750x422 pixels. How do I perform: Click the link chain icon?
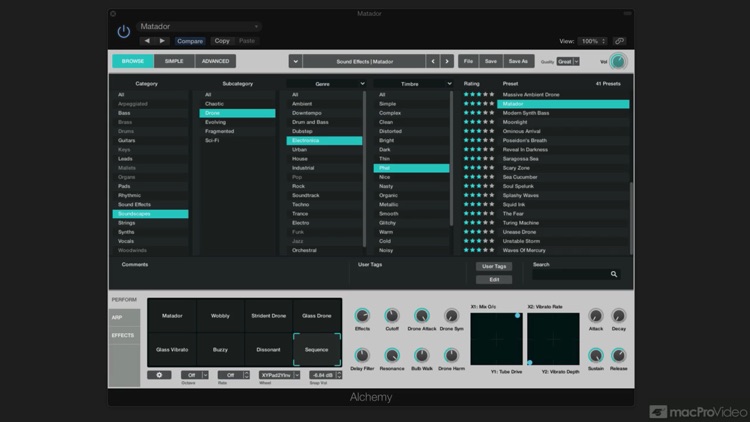tap(619, 41)
